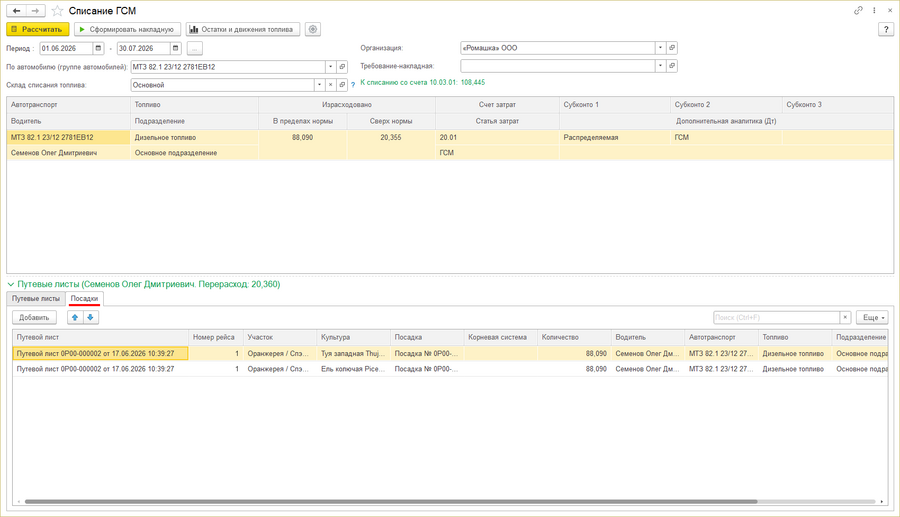Copy link with the chain icon
900x517 pixels.
(858, 10)
